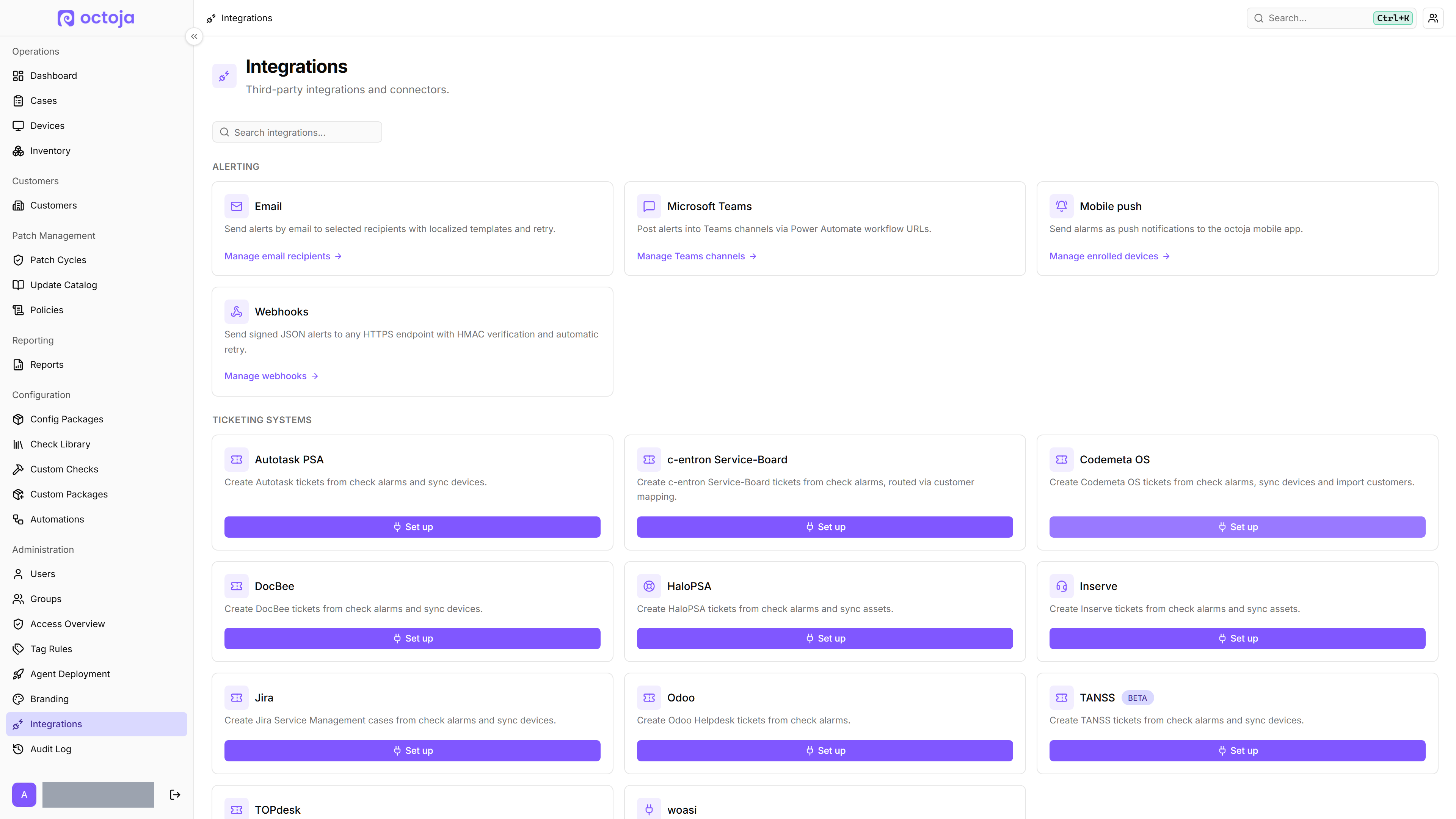
Task: Open Manage Teams channels link
Action: pyautogui.click(x=697, y=256)
